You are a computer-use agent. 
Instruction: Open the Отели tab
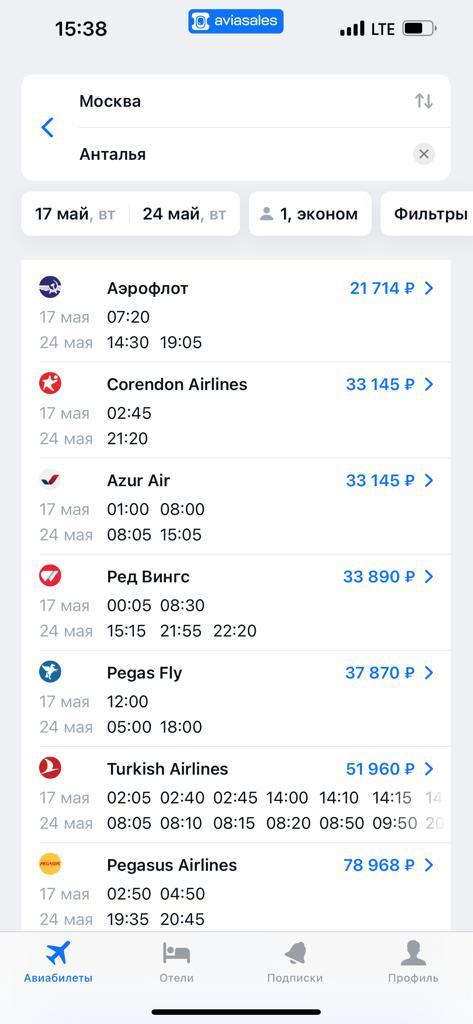click(176, 961)
